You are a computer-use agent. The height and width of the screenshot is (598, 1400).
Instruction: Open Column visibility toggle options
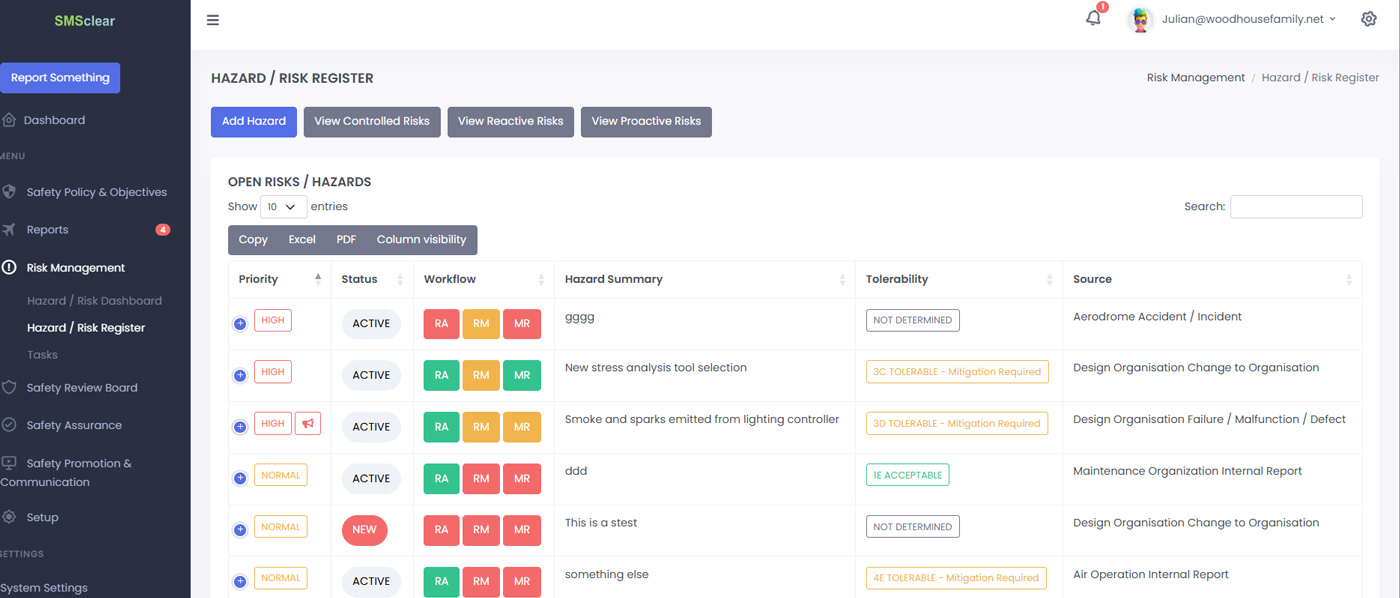(421, 240)
